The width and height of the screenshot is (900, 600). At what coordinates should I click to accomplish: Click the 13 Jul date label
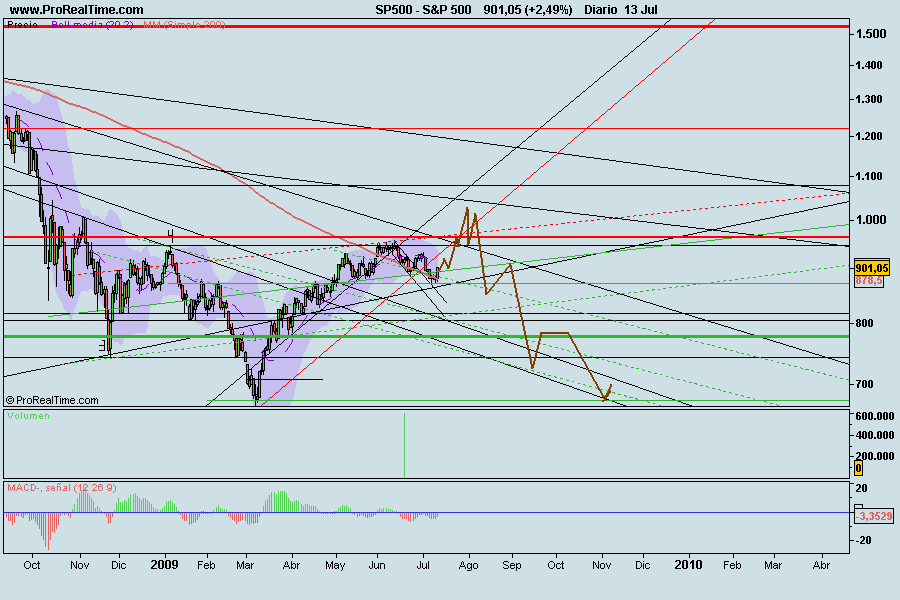[642, 9]
